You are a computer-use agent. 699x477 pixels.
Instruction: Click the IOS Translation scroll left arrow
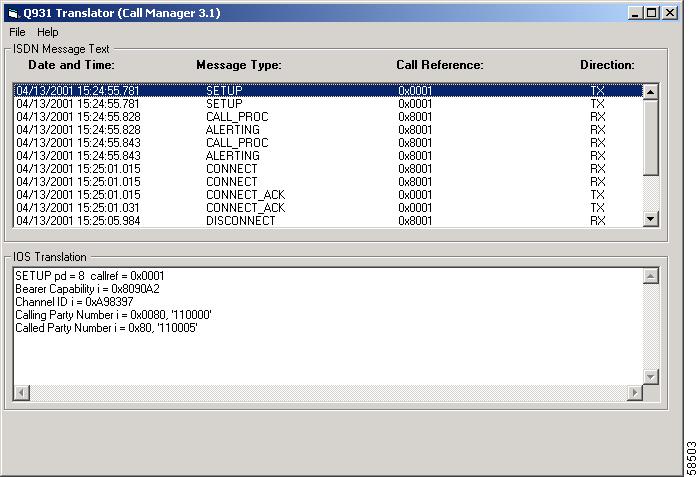tap(22, 393)
